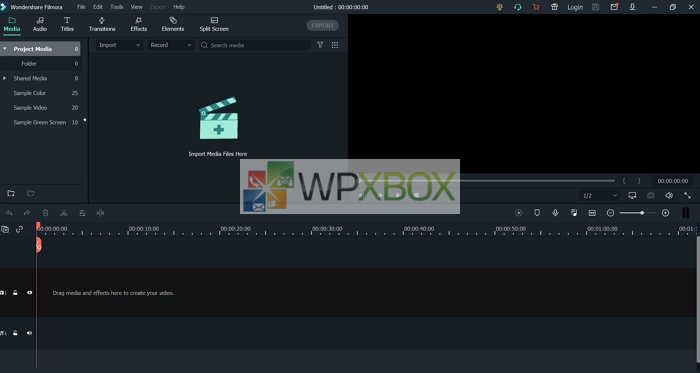This screenshot has width=700, height=373.
Task: Add a new folder icon
Action: tap(11, 193)
